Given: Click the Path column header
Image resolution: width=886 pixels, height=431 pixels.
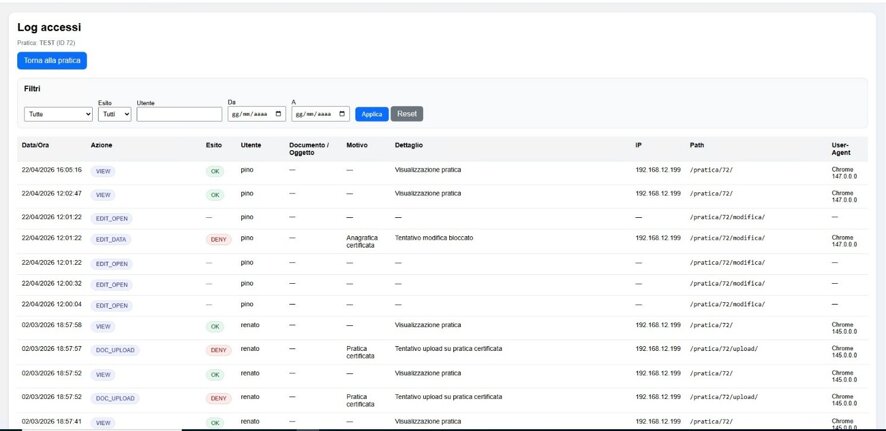Looking at the screenshot, I should point(697,145).
